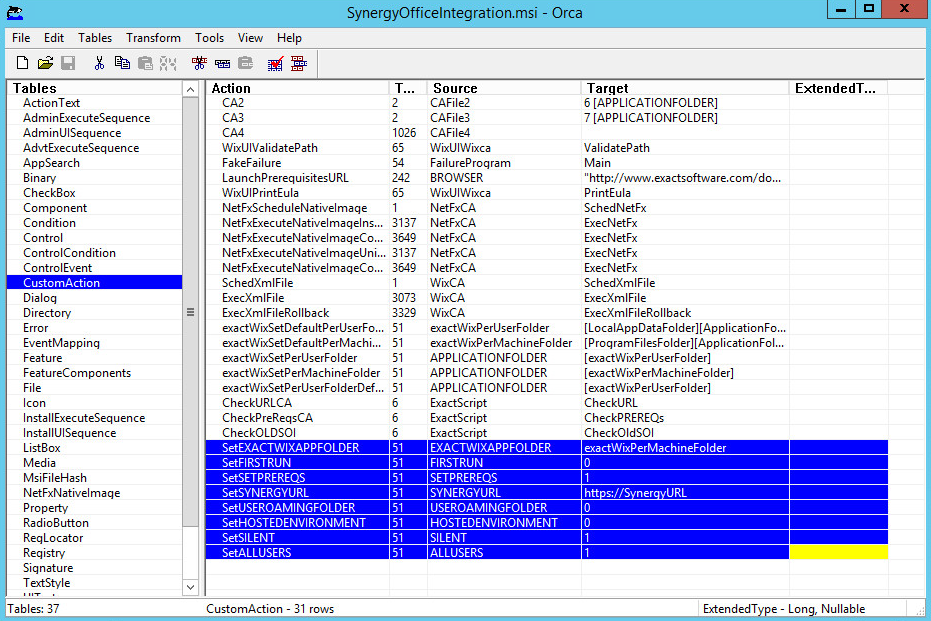Open the File menu

coord(21,38)
